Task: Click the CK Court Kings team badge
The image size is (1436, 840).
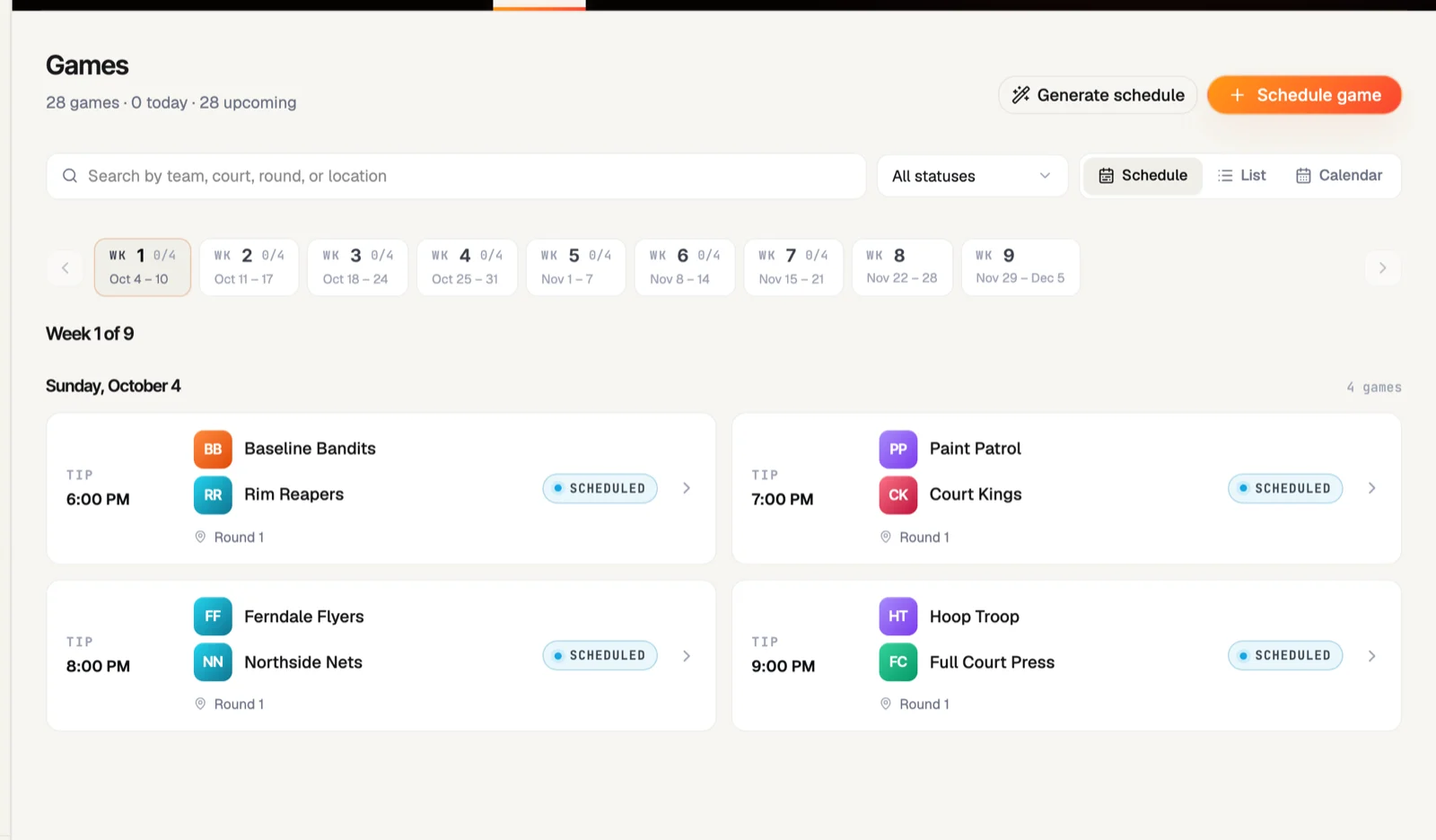Action: [898, 494]
